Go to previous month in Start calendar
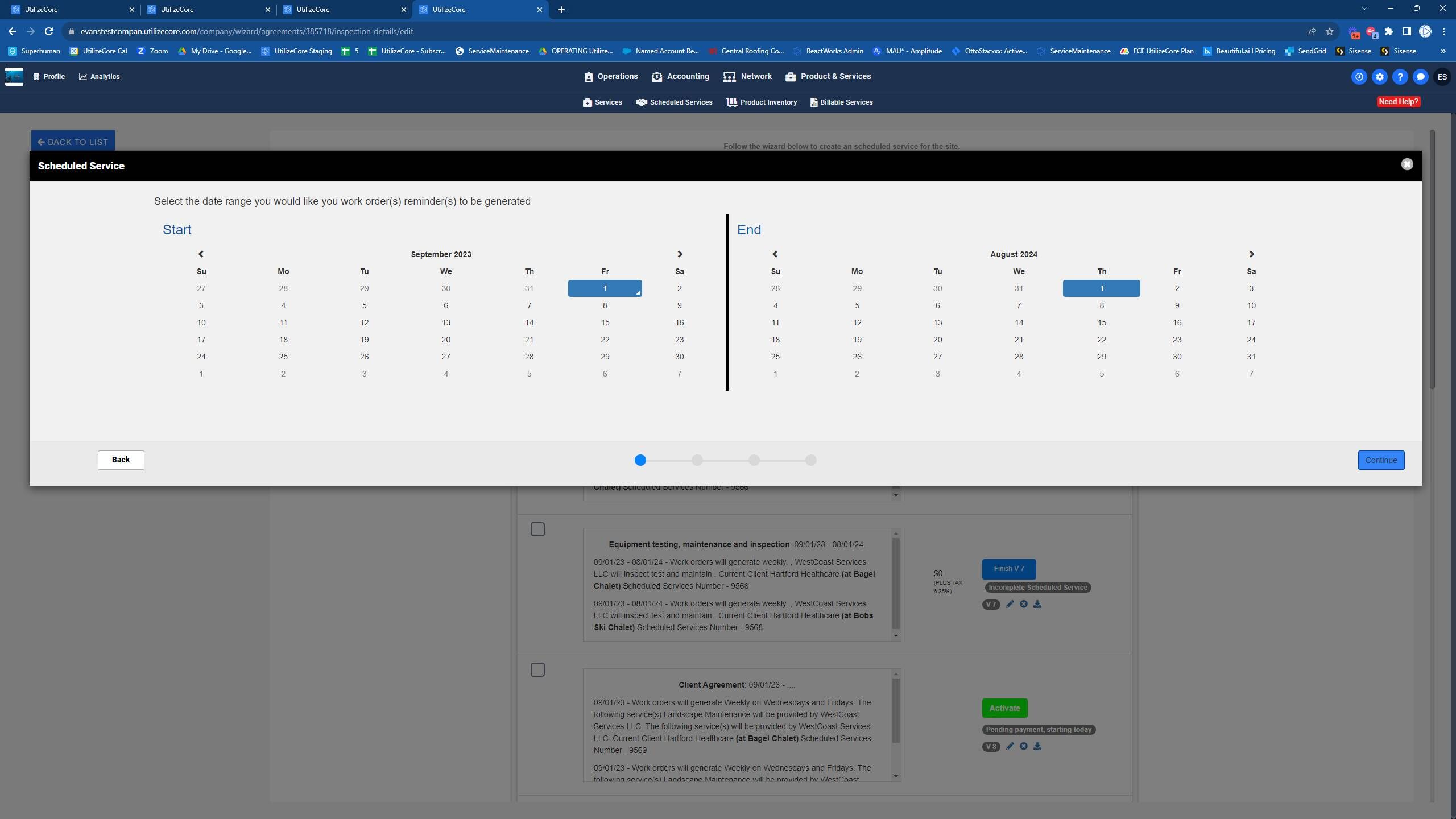 tap(201, 254)
